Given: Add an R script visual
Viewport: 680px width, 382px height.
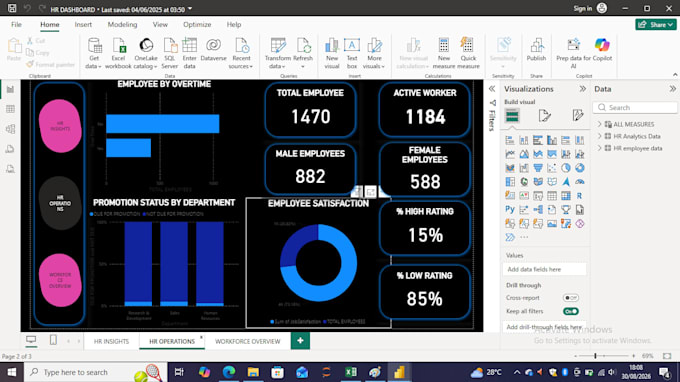Looking at the screenshot, I should click(579, 196).
